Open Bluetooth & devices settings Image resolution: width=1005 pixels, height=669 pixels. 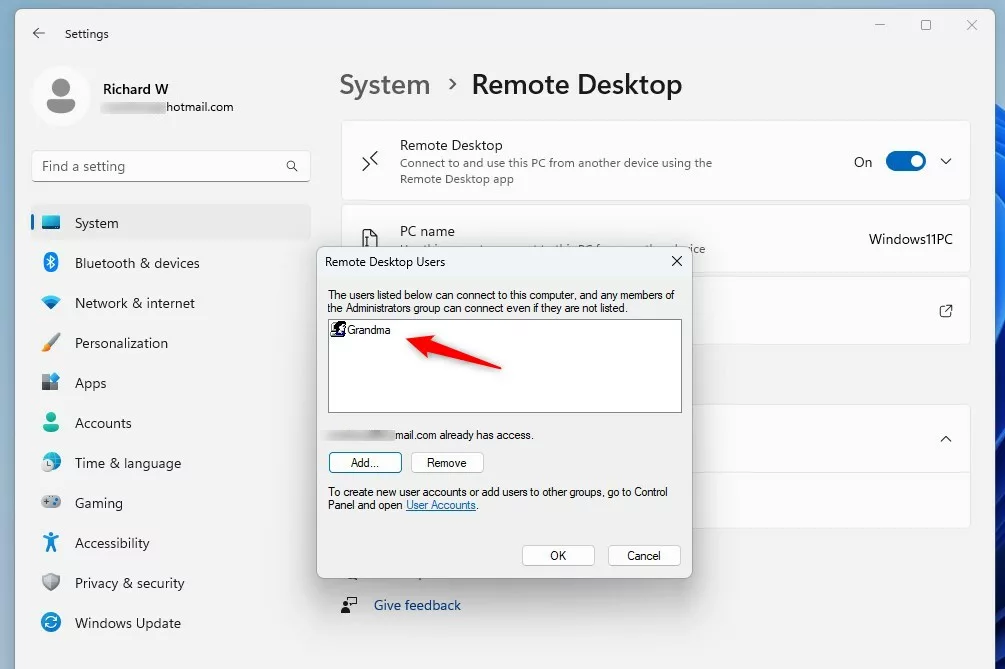[x=170, y=263]
